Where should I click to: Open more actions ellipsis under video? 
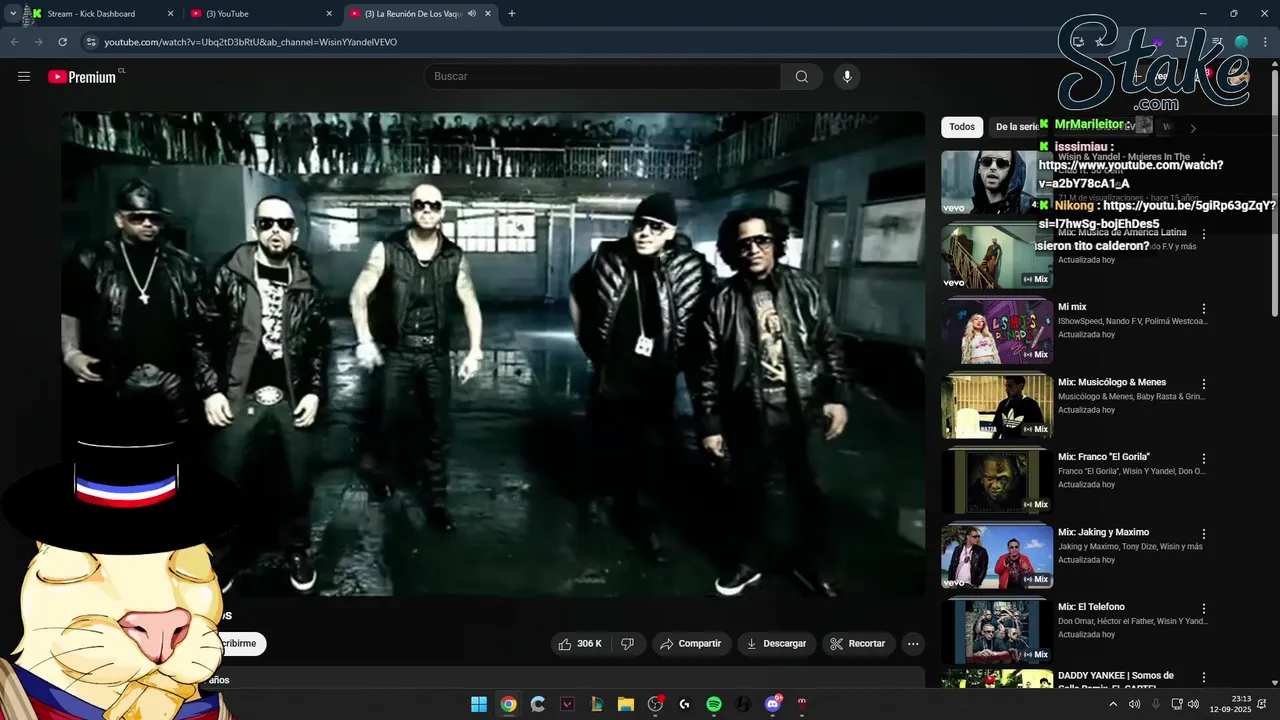pyautogui.click(x=913, y=644)
